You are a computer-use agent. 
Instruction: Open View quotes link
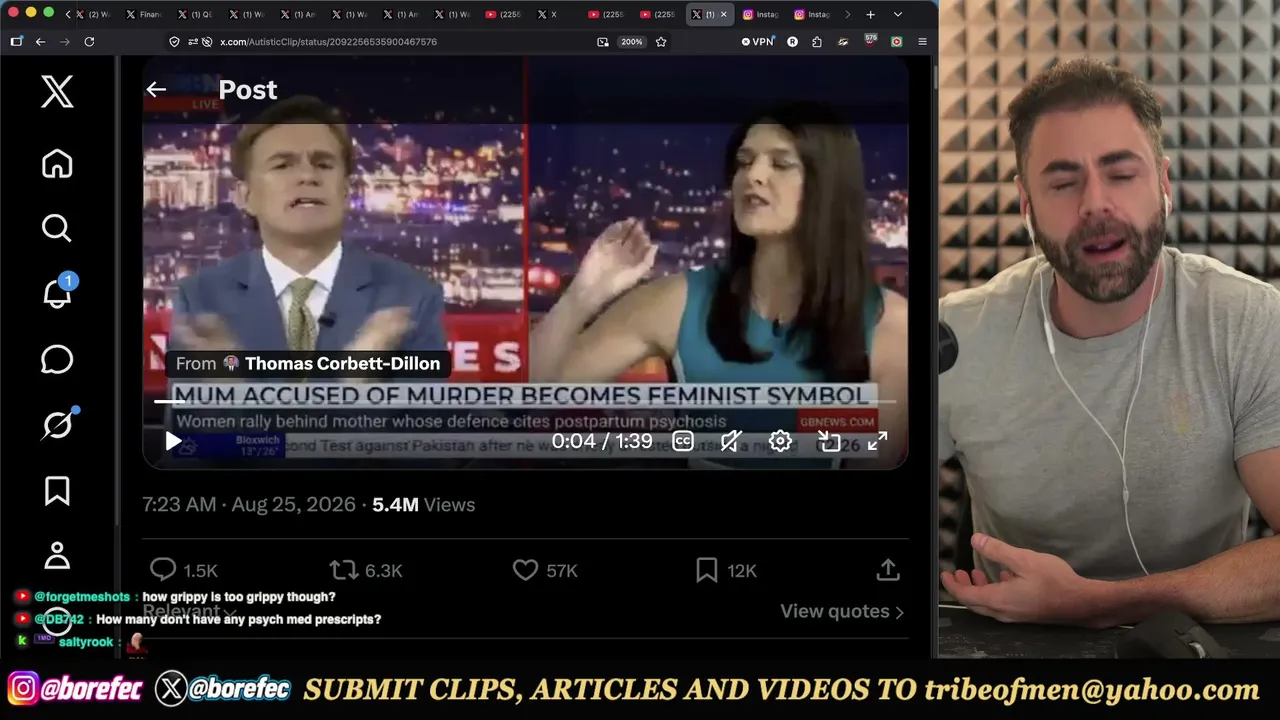click(x=842, y=611)
